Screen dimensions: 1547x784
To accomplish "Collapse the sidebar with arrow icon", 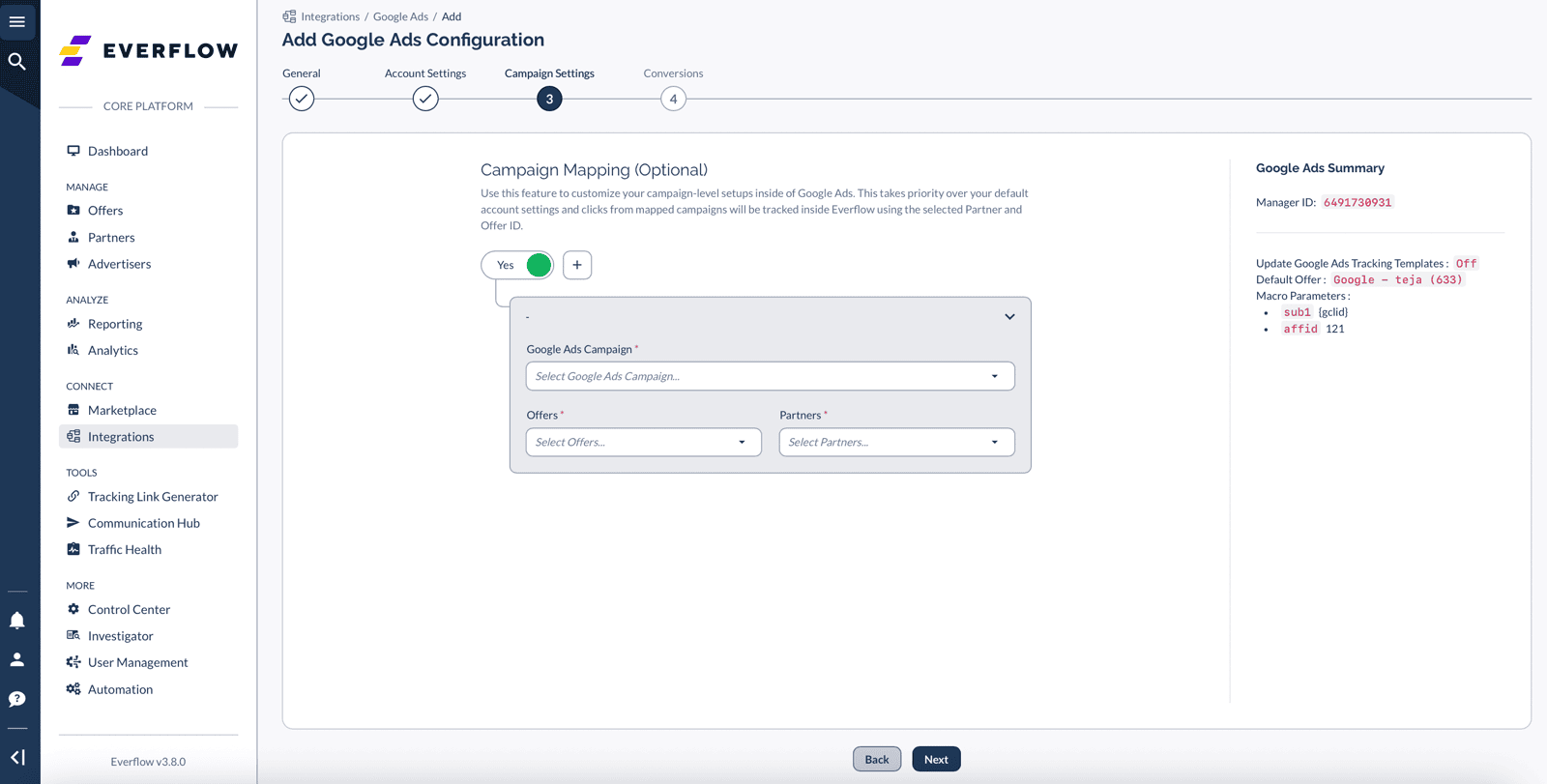I will pyautogui.click(x=17, y=758).
